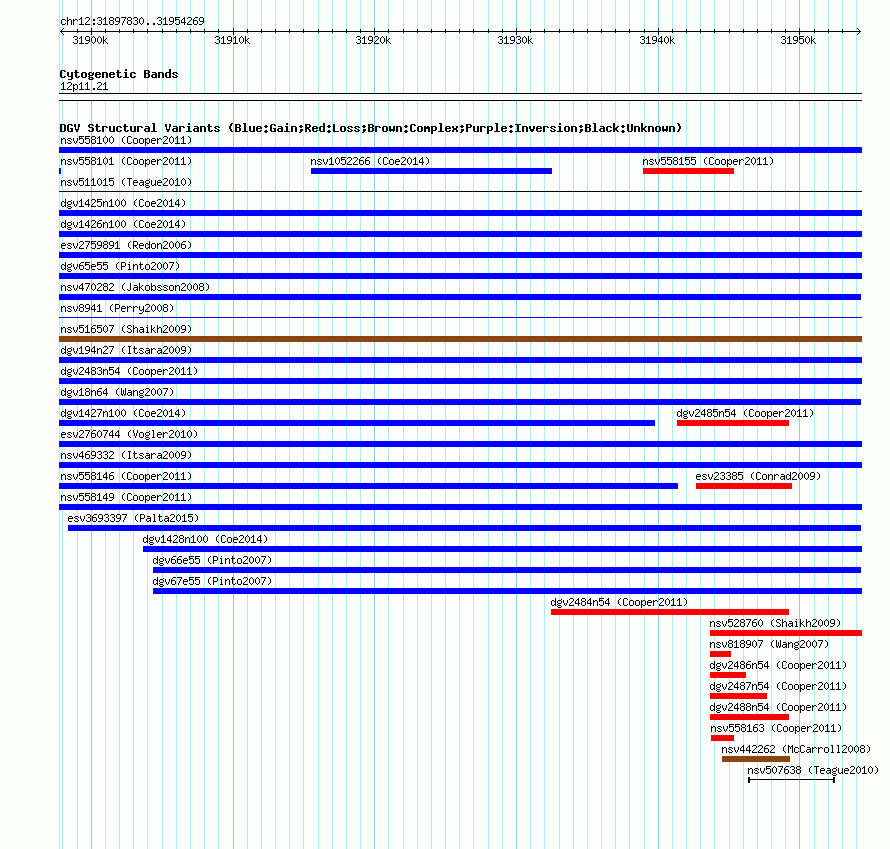Click the dgv2484n54 (Cooper2011) red bar

click(x=670, y=612)
